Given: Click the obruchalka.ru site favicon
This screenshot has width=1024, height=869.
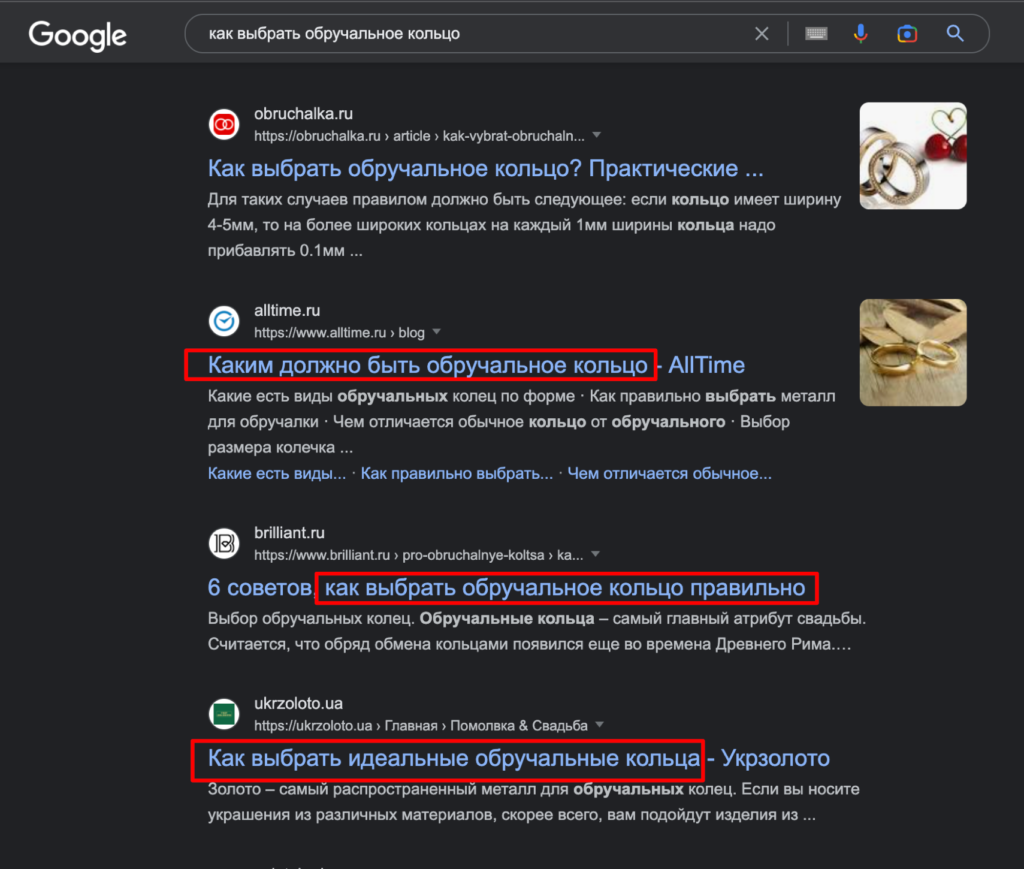Looking at the screenshot, I should pyautogui.click(x=224, y=125).
